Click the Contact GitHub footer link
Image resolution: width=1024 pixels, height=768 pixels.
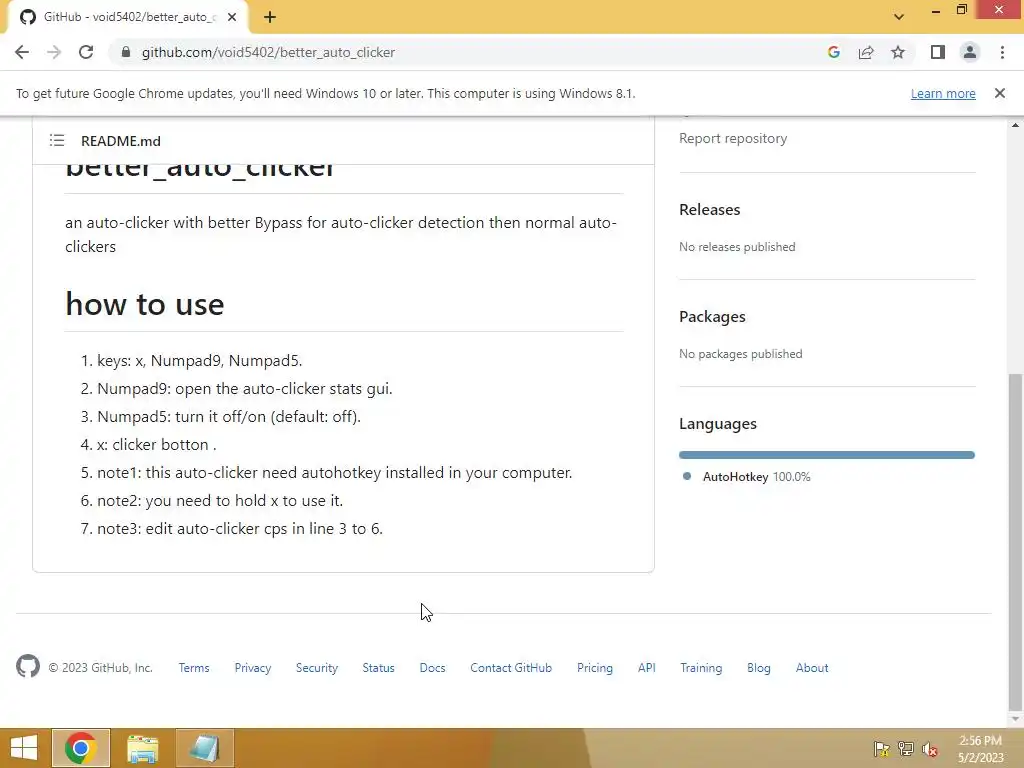click(x=511, y=668)
